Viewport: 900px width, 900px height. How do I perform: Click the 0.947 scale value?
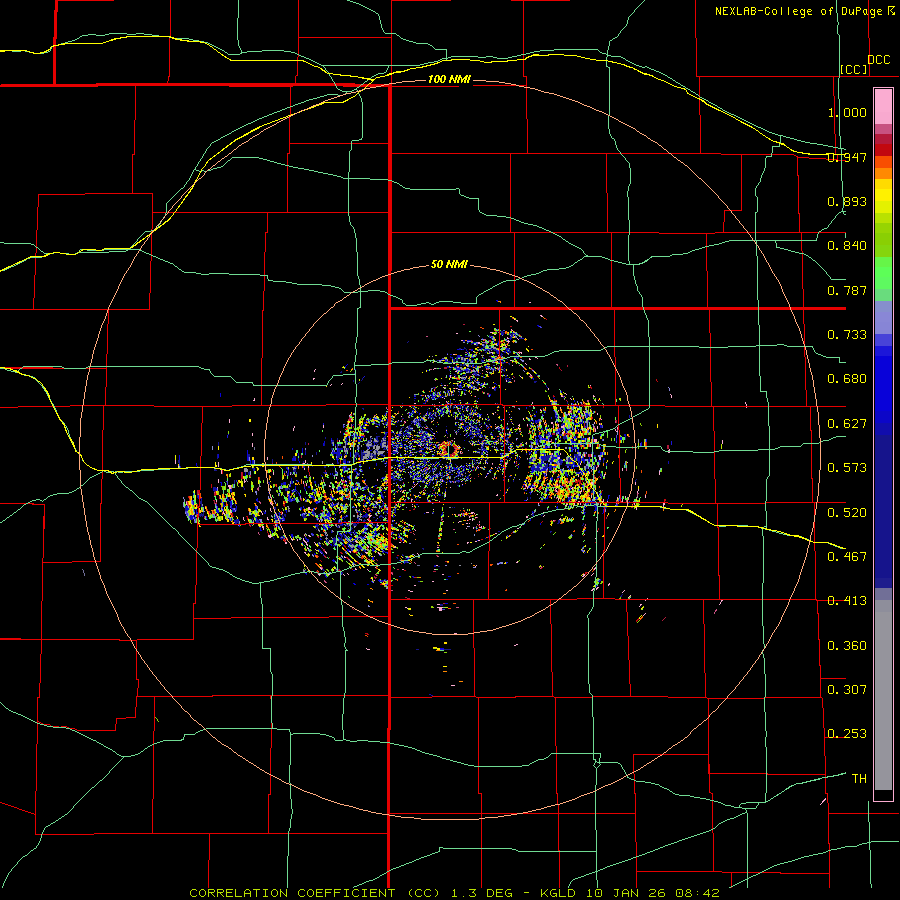click(847, 157)
